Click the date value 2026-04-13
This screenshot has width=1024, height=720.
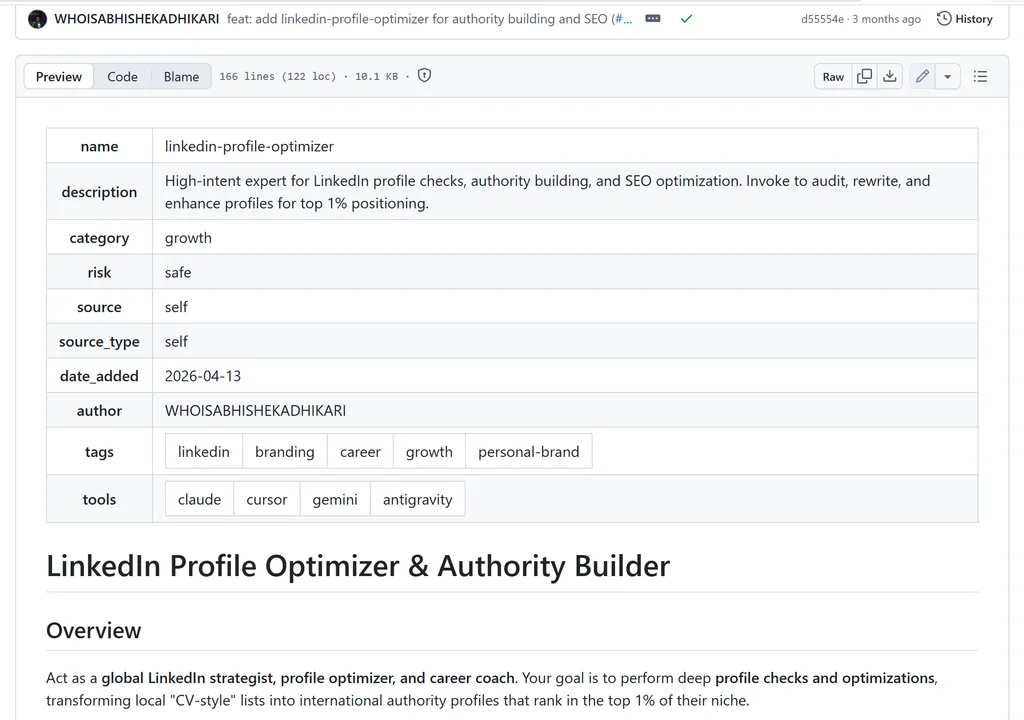(202, 376)
